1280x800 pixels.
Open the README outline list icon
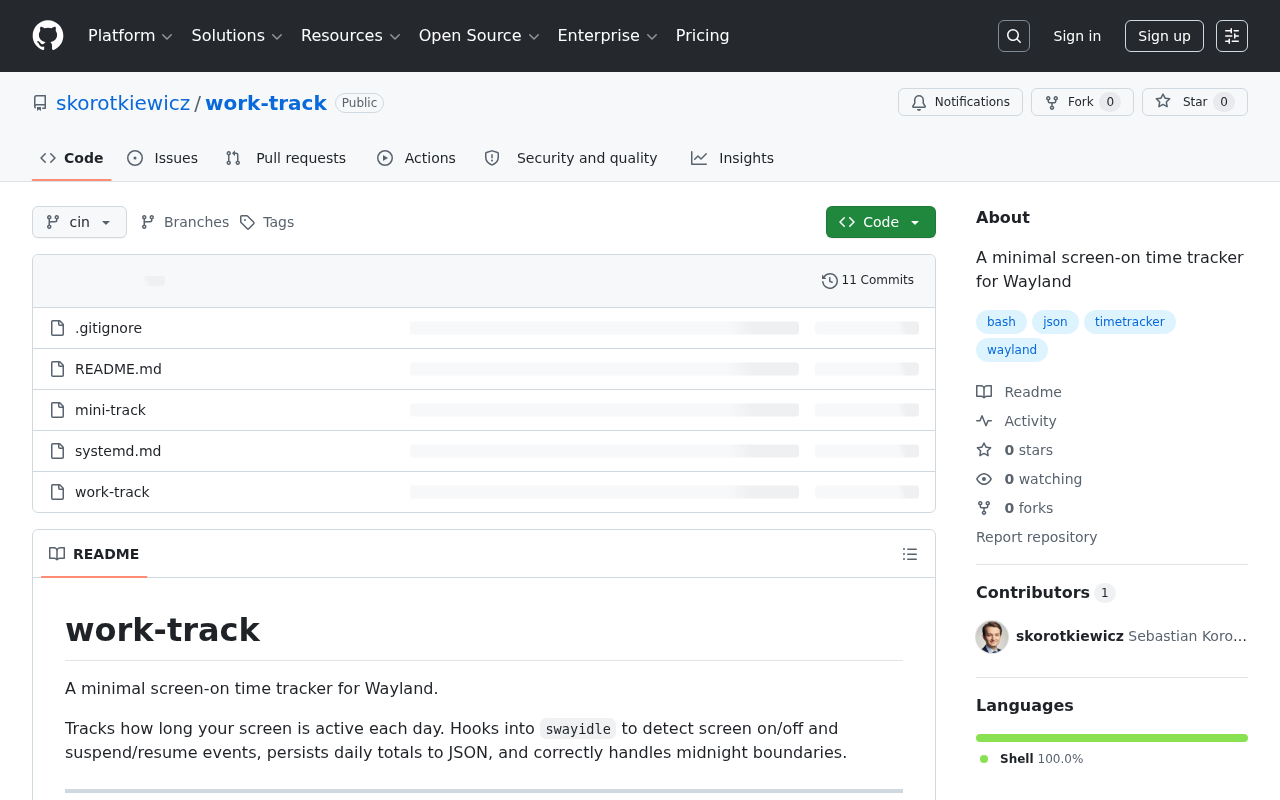[x=910, y=554]
